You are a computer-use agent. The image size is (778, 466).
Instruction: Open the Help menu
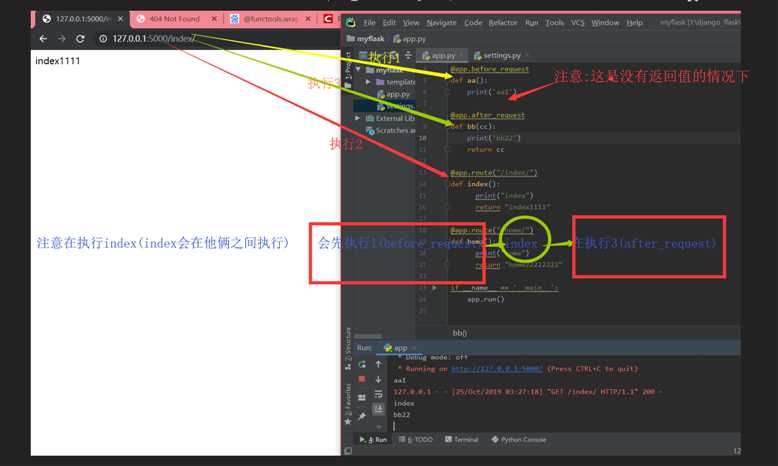coord(634,23)
